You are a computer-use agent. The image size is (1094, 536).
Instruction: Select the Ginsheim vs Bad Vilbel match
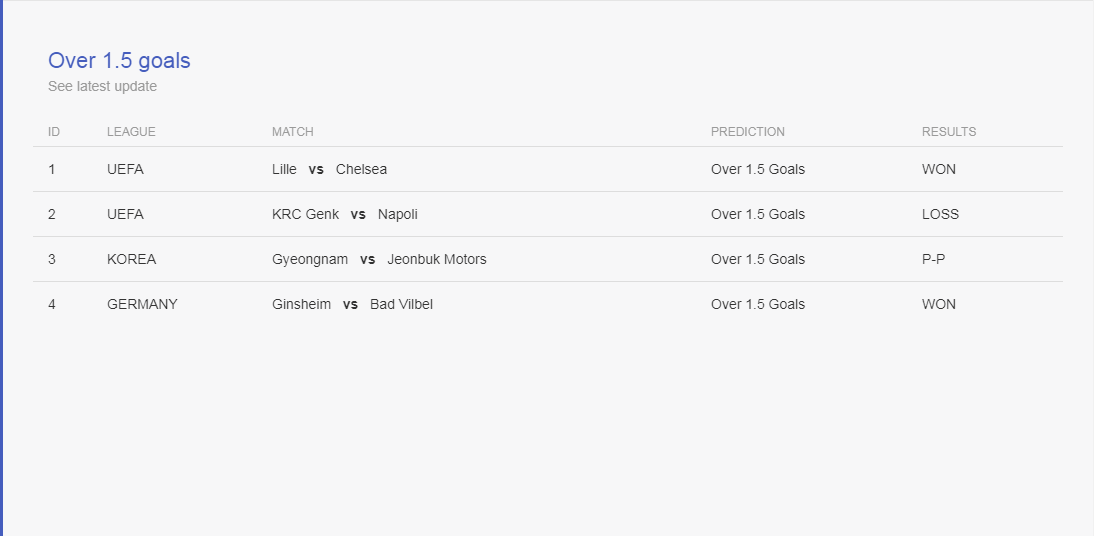(352, 304)
